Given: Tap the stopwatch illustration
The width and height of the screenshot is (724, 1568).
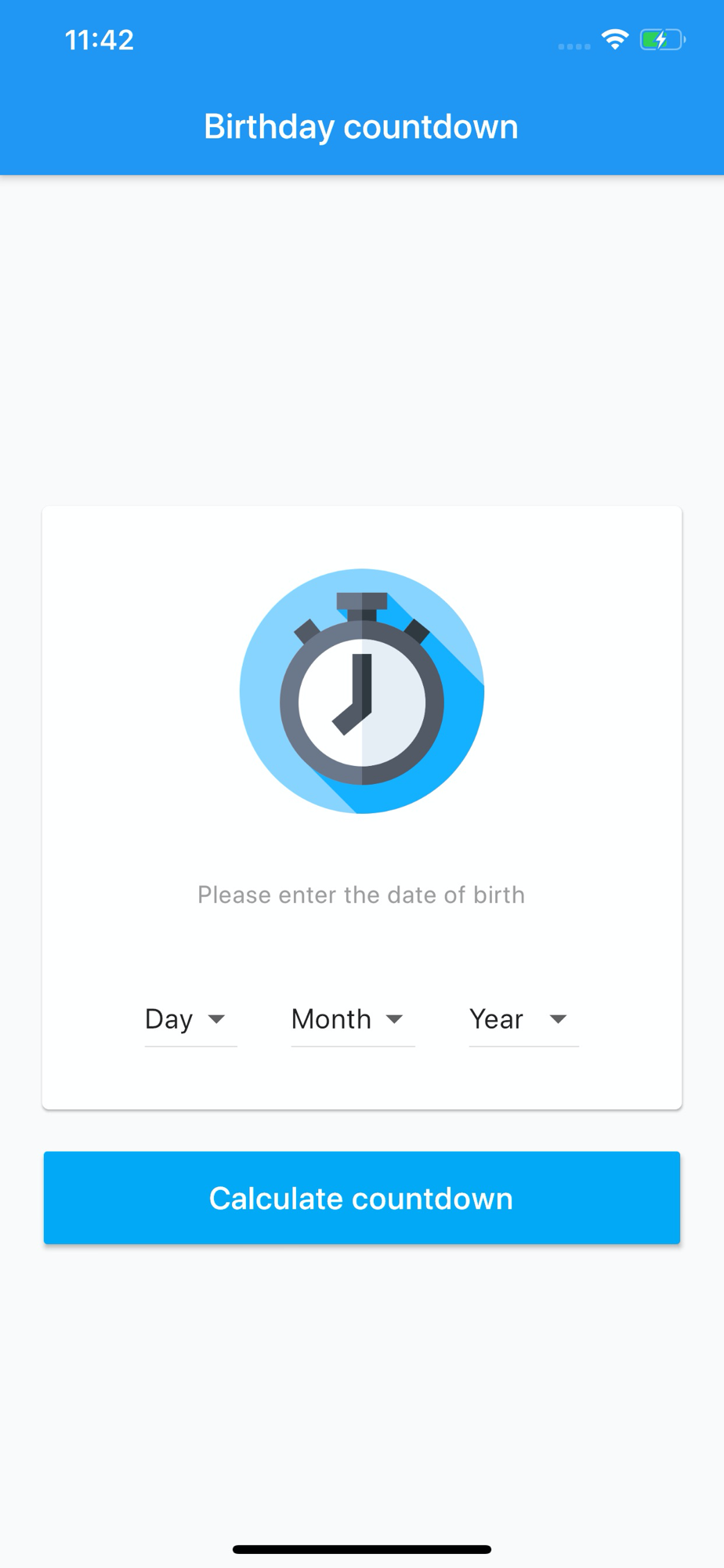Looking at the screenshot, I should coord(362,691).
